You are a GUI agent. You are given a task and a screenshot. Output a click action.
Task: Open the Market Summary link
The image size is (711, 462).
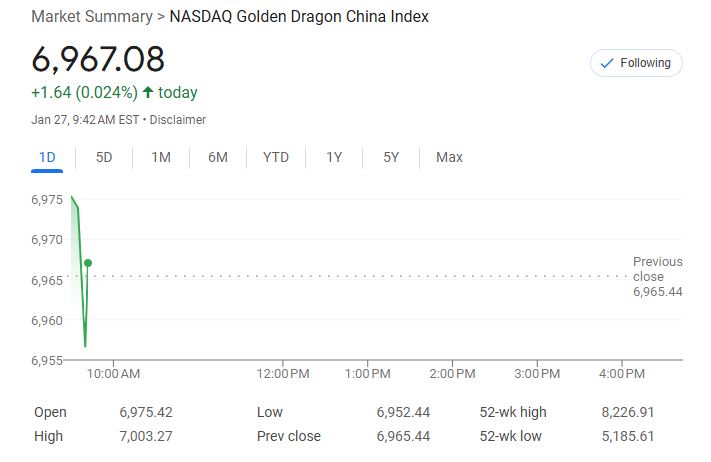coord(92,17)
